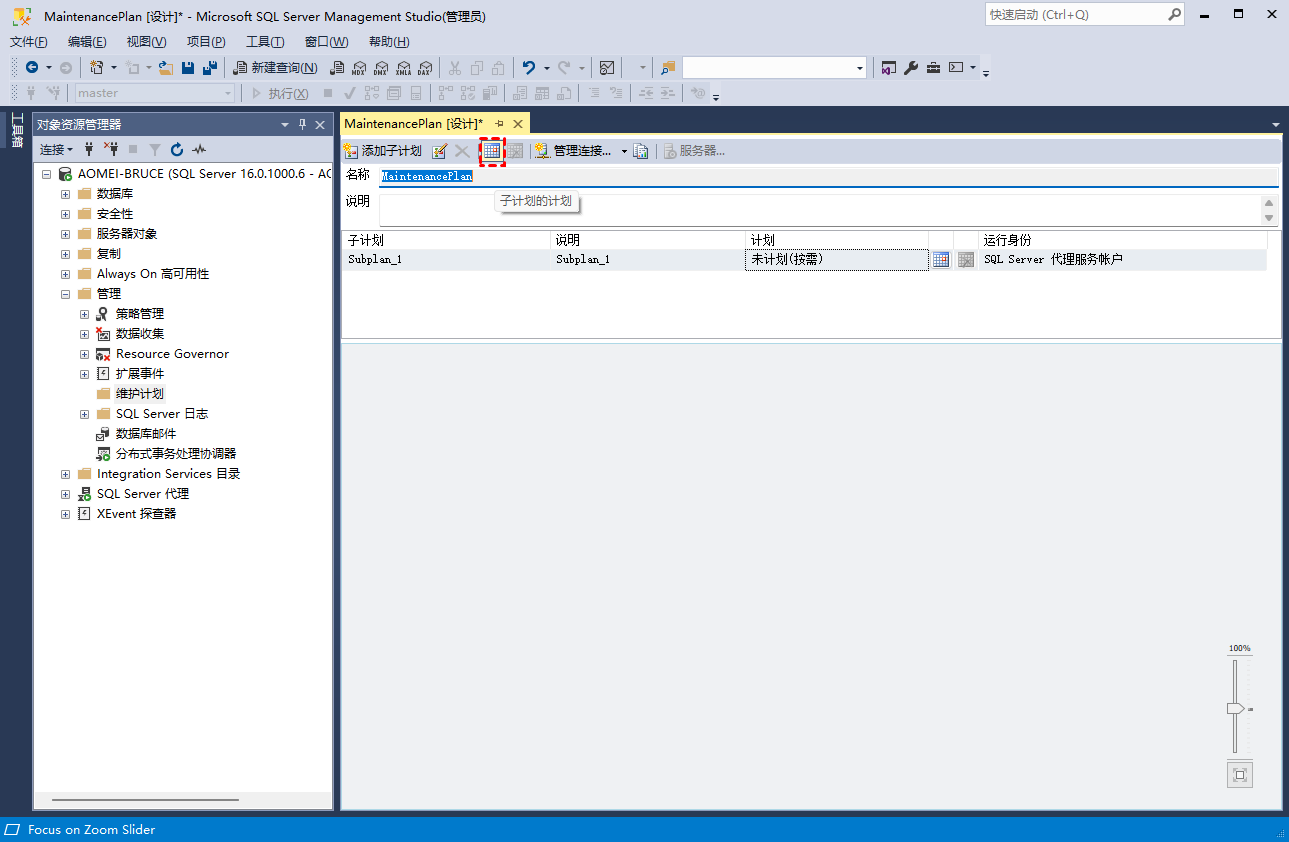
Task: Open the toolbox briefcase icon
Action: coord(933,68)
